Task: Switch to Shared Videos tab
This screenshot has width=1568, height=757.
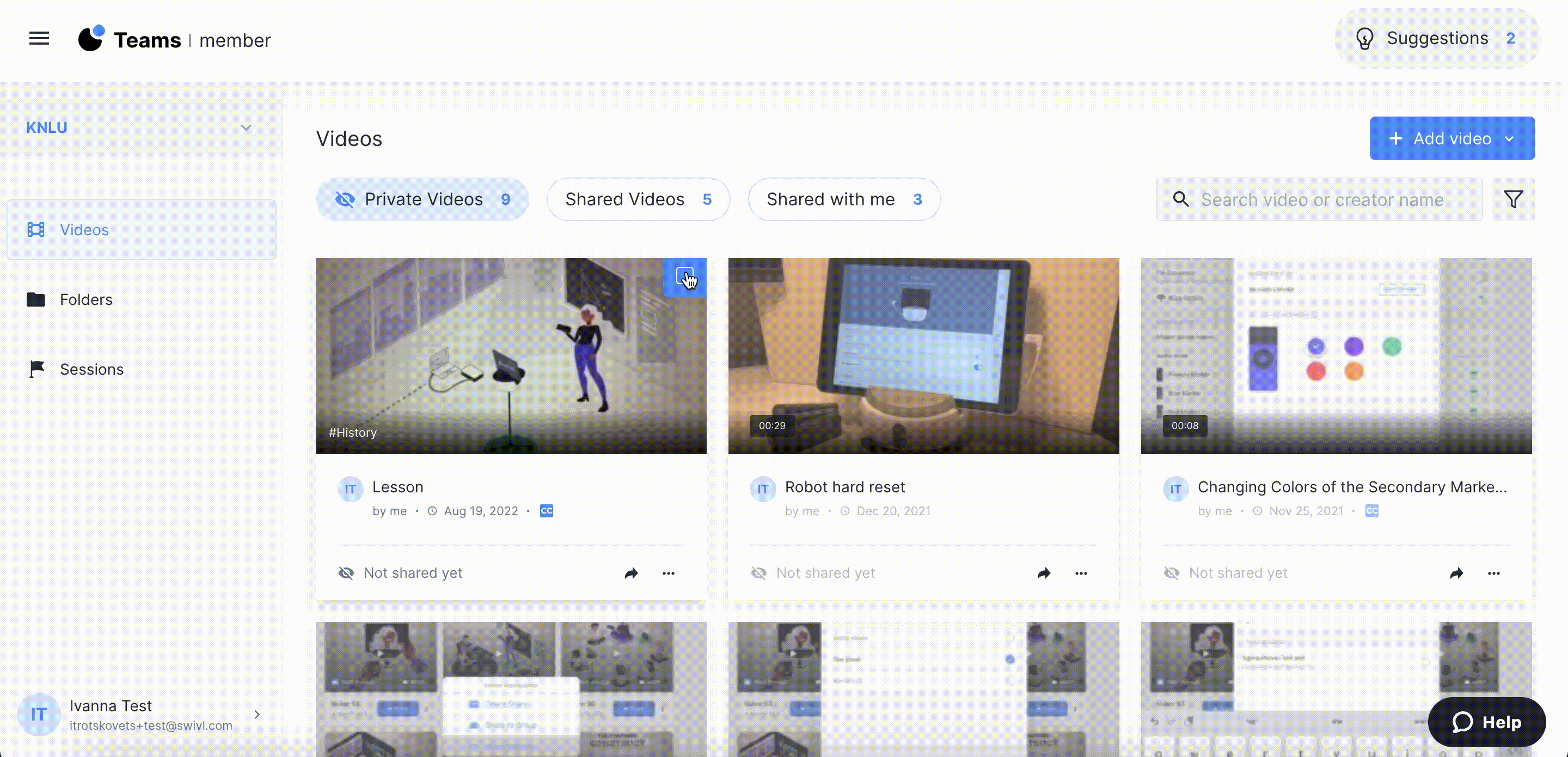Action: (x=638, y=199)
